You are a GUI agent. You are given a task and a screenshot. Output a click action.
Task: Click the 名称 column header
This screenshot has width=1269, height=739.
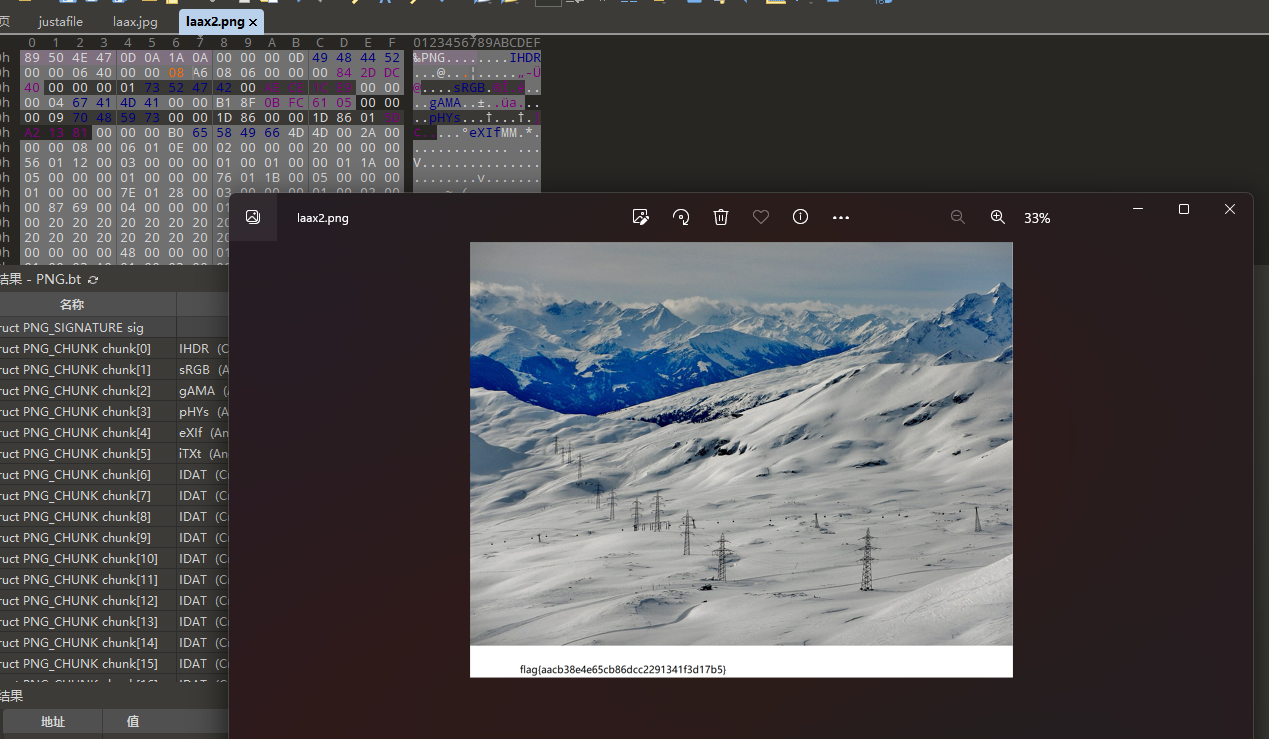[x=72, y=305]
